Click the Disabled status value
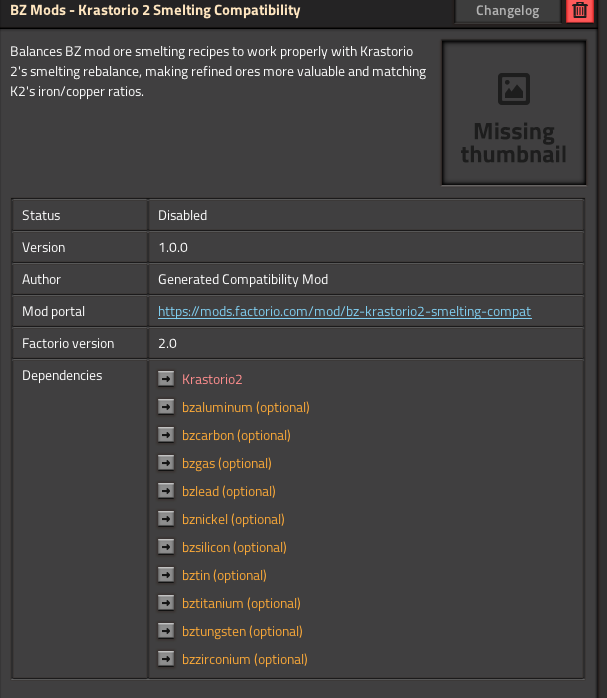The image size is (607, 698). point(182,215)
